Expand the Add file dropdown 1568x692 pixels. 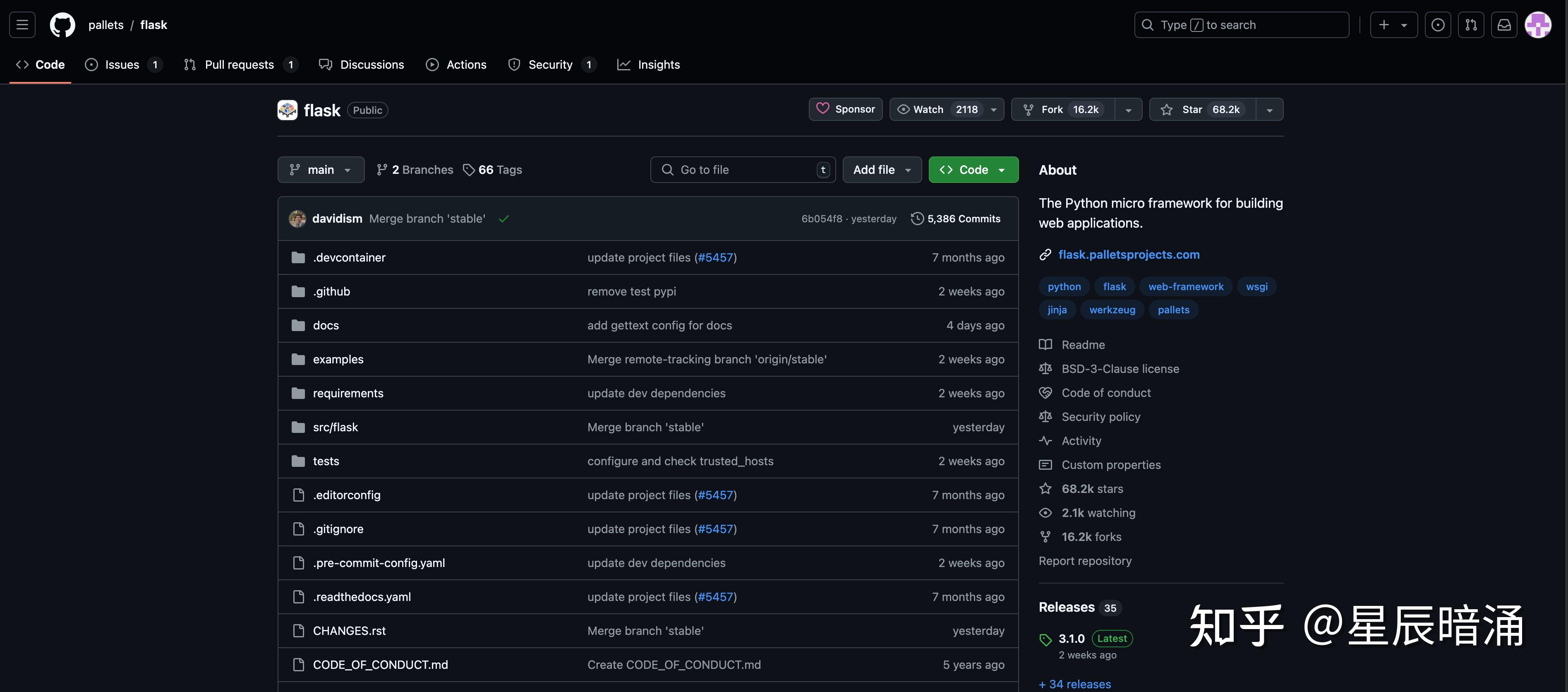[881, 170]
